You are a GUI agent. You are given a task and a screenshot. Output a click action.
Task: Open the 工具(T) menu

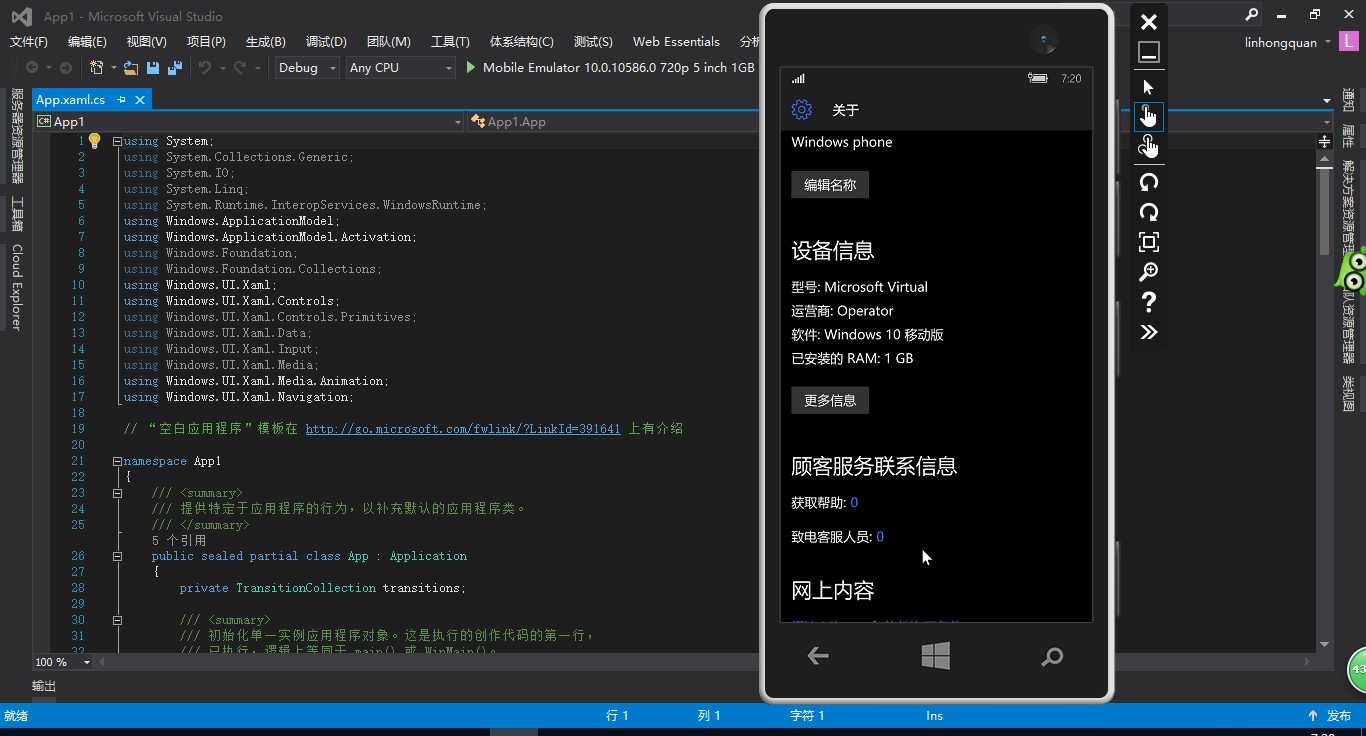[x=450, y=42]
